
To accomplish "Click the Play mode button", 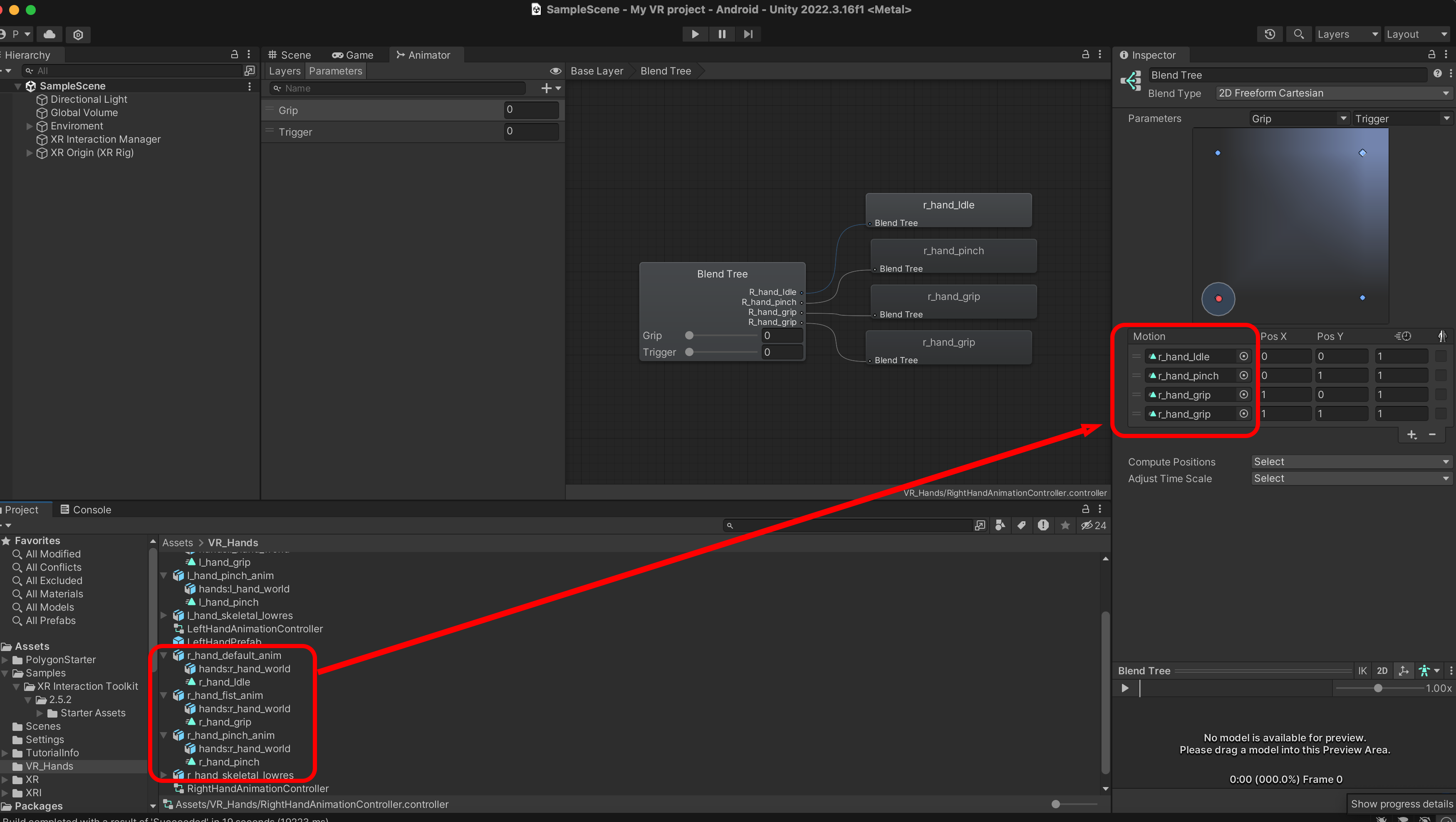I will (x=695, y=34).
